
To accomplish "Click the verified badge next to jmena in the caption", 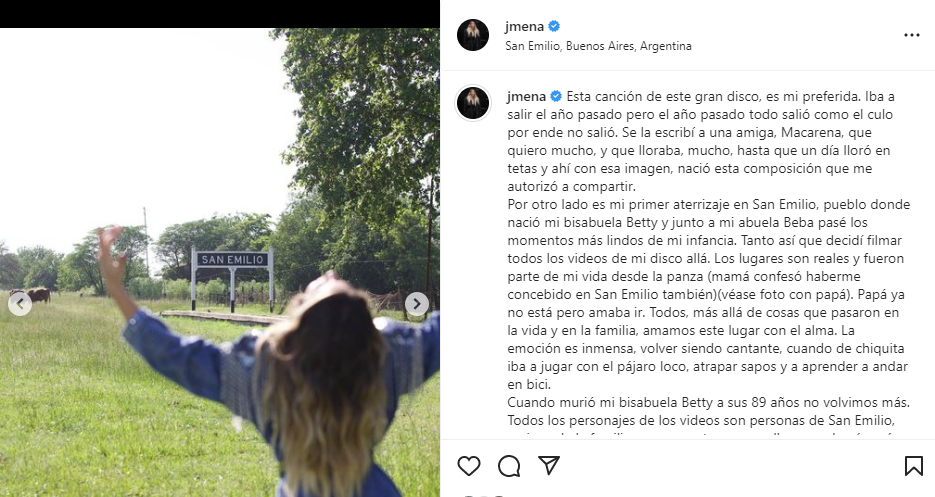I will (556, 96).
